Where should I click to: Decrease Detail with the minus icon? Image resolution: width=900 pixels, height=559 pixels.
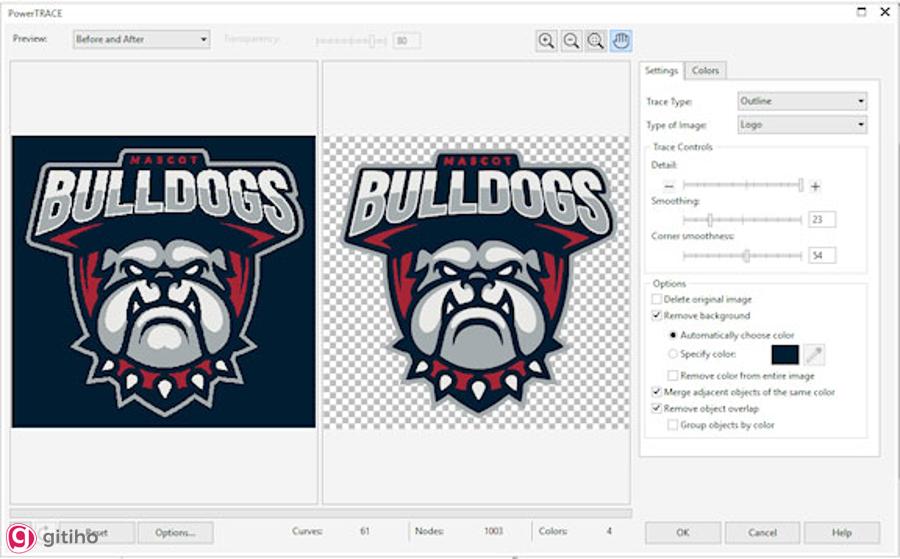(x=669, y=186)
